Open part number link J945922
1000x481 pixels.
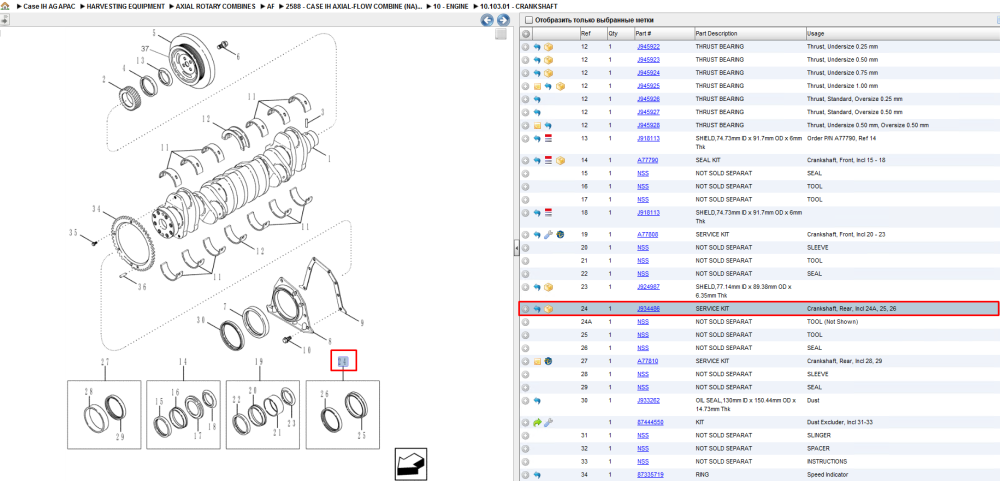click(648, 47)
